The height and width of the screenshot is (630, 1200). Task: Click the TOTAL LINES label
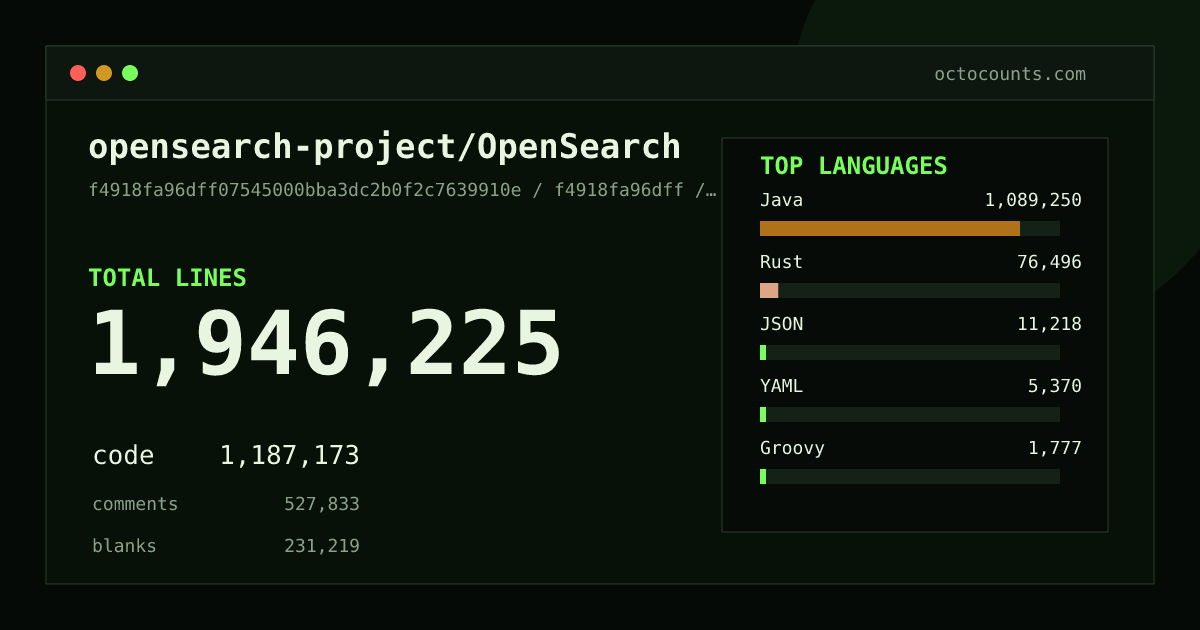tap(167, 278)
